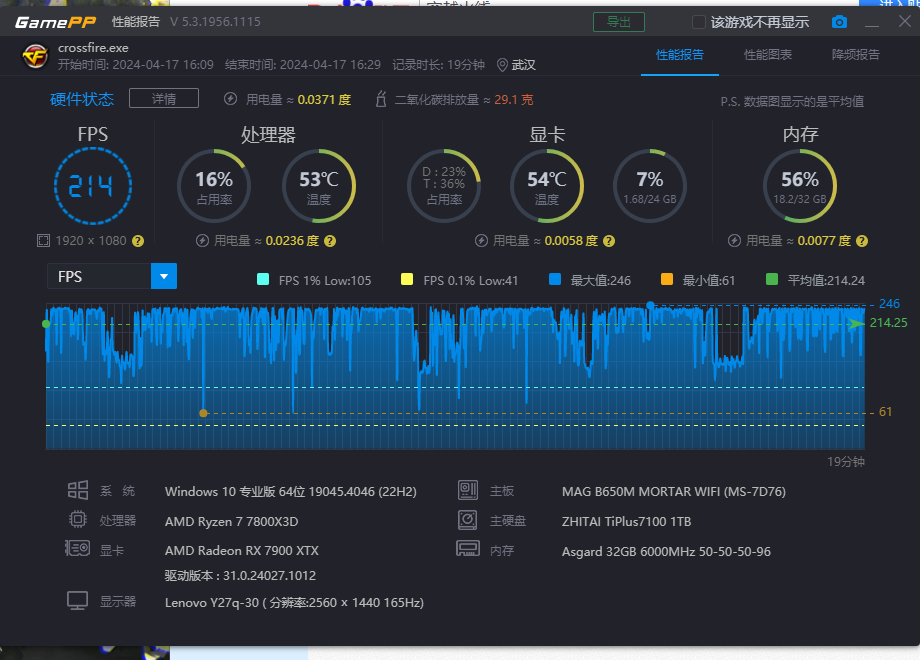Open hardware status 详情 button
920x660 pixels.
pos(164,99)
